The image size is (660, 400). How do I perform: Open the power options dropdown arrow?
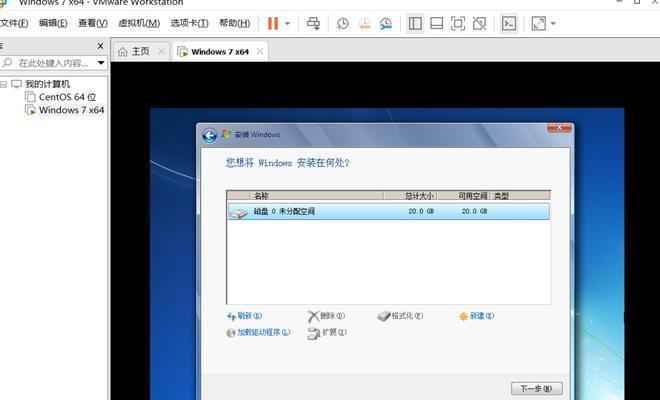(287, 24)
